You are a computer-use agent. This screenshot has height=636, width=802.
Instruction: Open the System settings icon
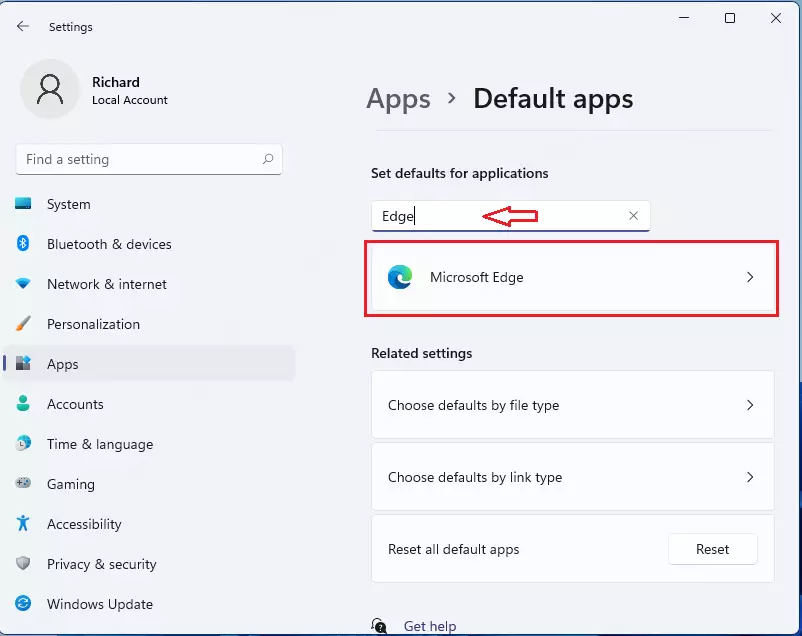[x=23, y=204]
